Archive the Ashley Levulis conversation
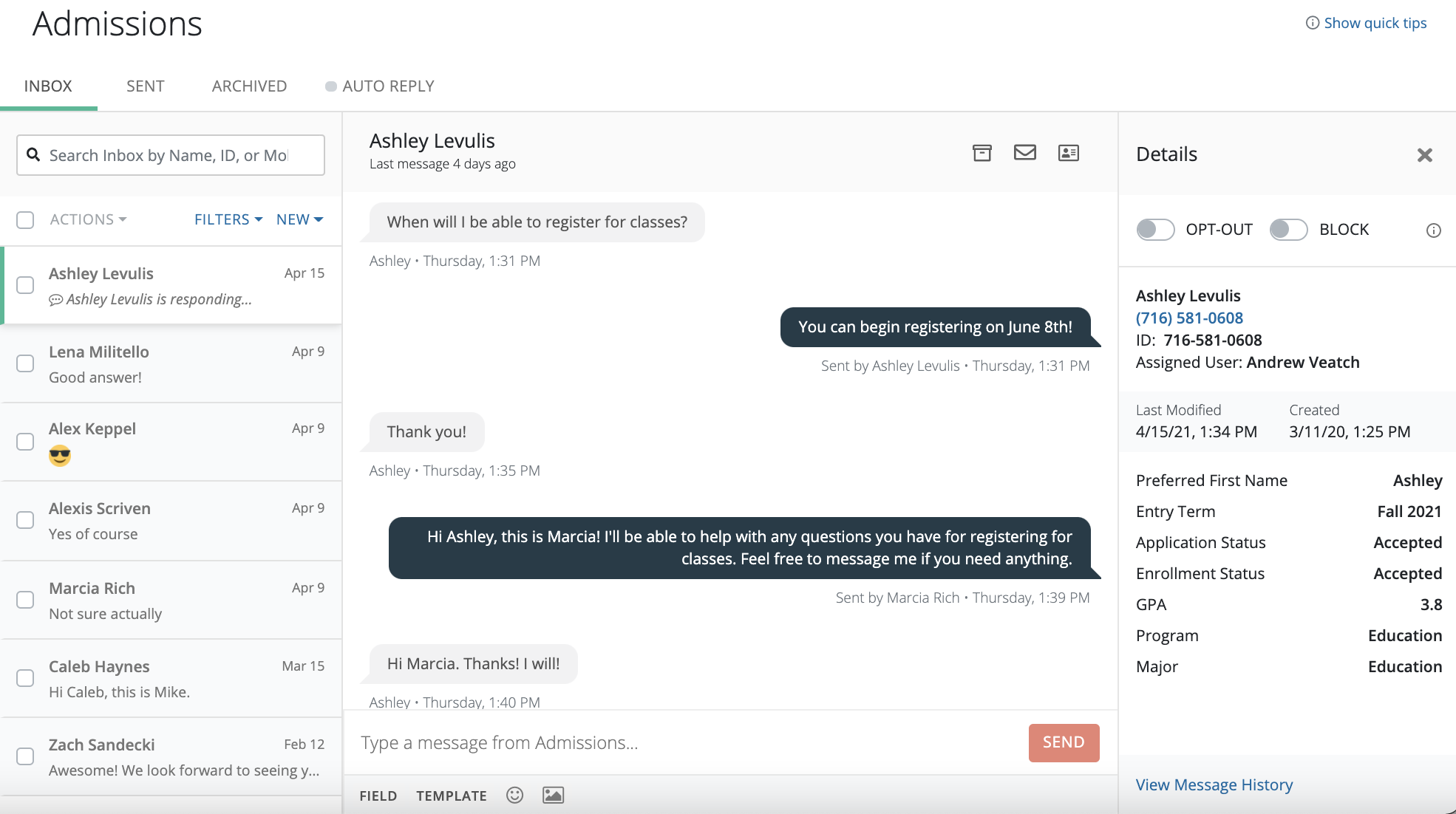Screen dimensions: 1456x814 (982, 153)
